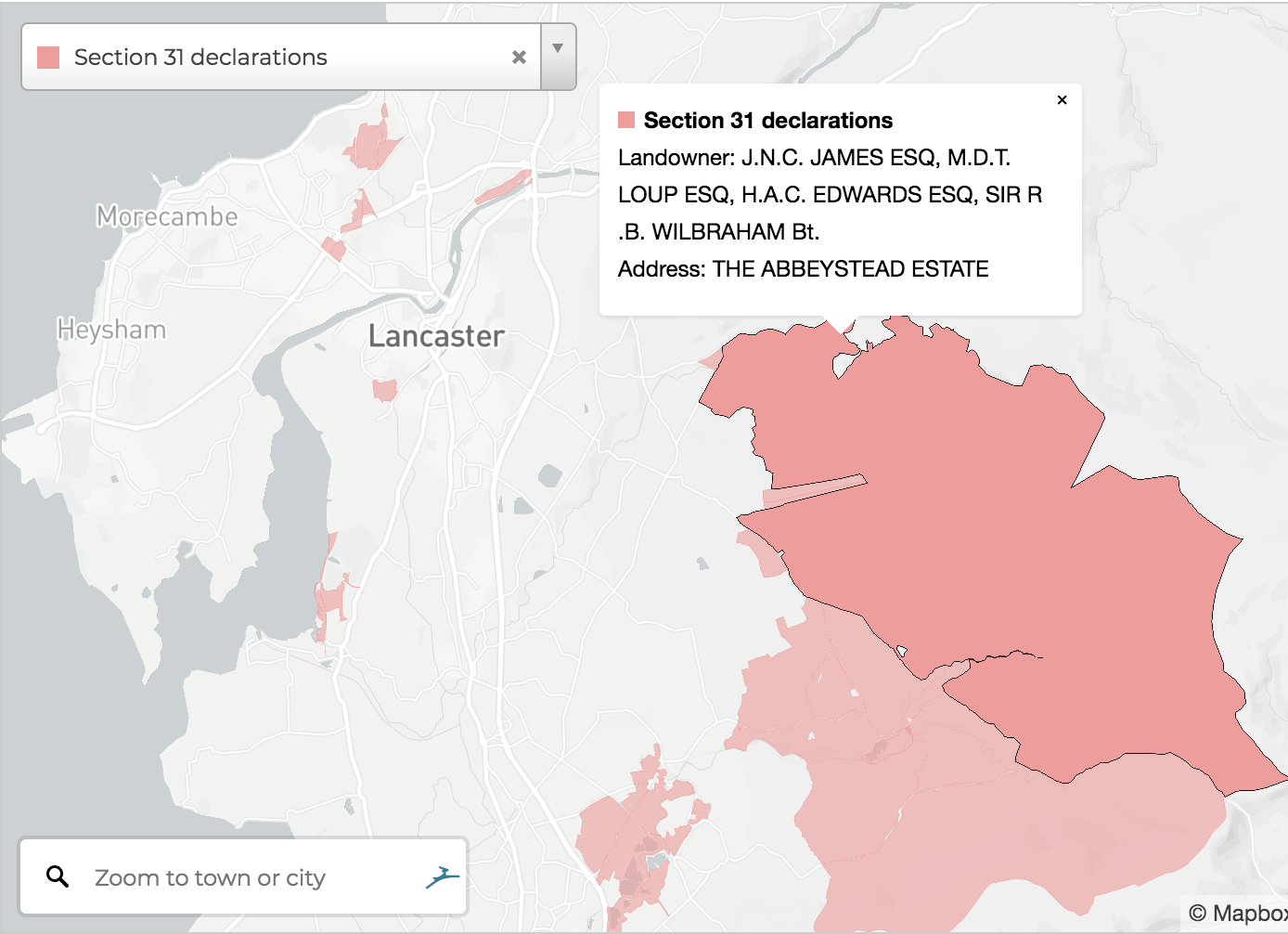This screenshot has width=1288, height=934.
Task: Open the Mapbox attribution link
Action: pos(1243,914)
